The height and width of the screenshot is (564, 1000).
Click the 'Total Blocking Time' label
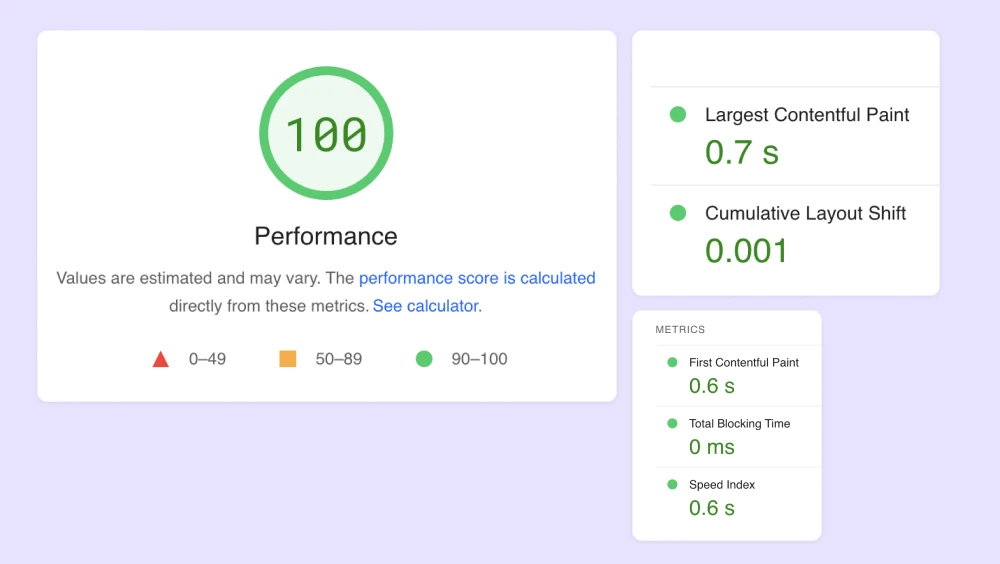click(x=739, y=424)
